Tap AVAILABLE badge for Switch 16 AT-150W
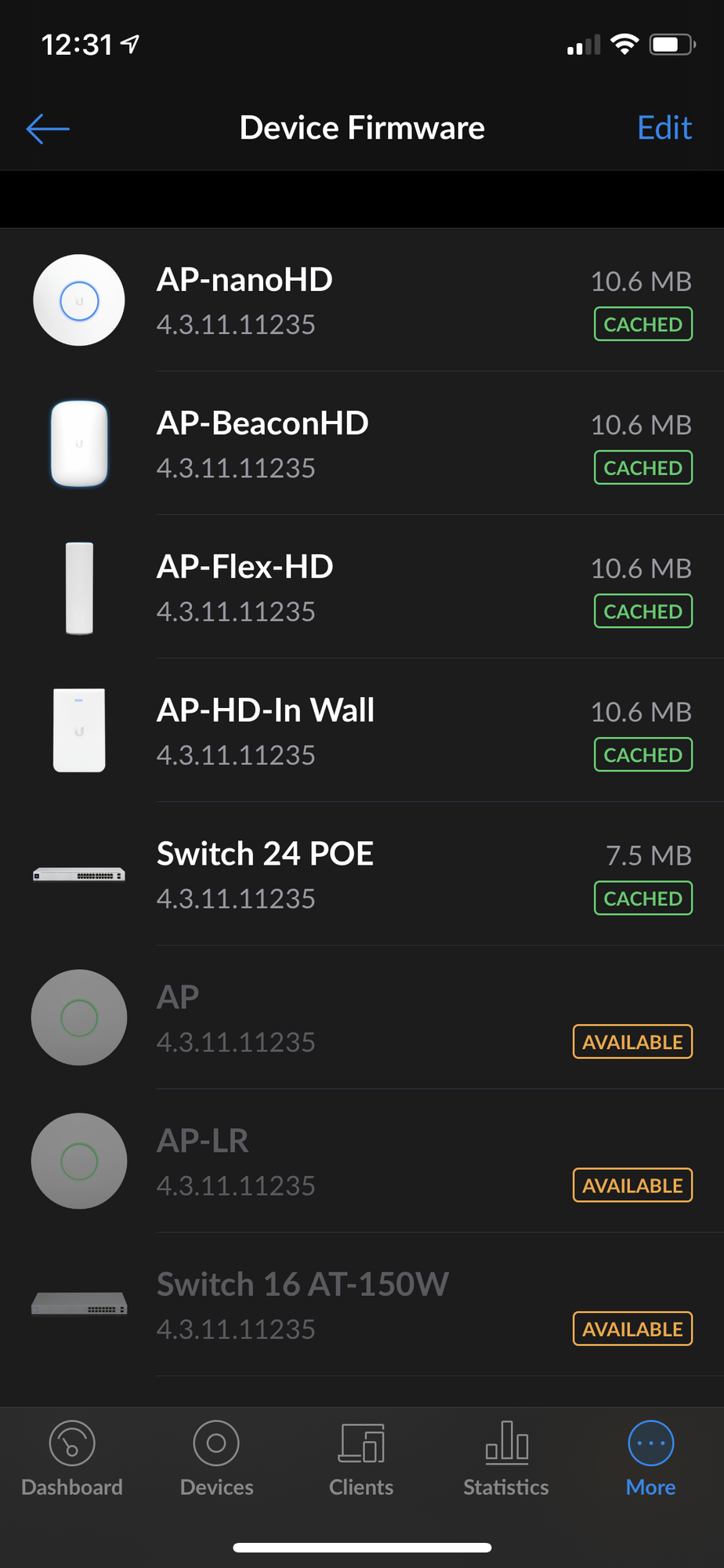The image size is (724, 1568). point(632,1329)
